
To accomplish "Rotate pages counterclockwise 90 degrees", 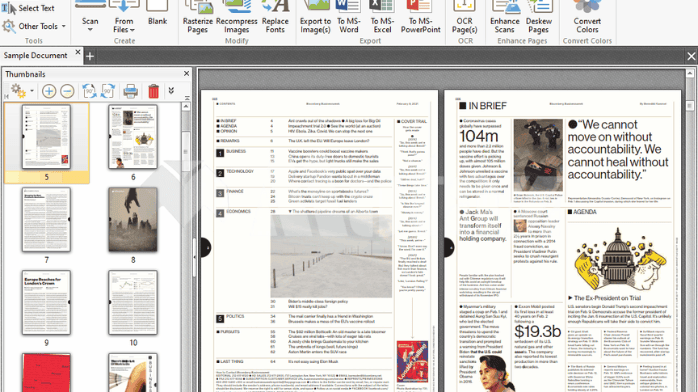I will pyautogui.click(x=89, y=91).
